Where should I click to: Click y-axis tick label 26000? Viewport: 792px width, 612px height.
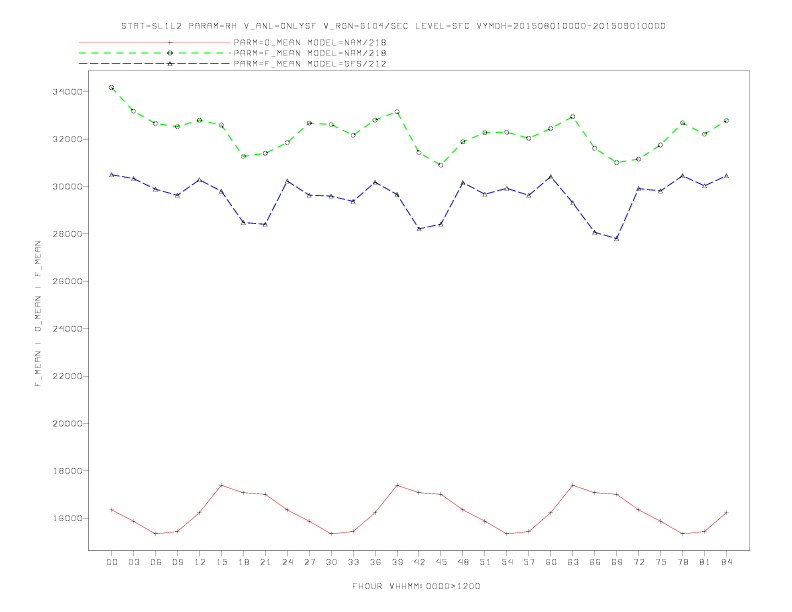(67, 282)
